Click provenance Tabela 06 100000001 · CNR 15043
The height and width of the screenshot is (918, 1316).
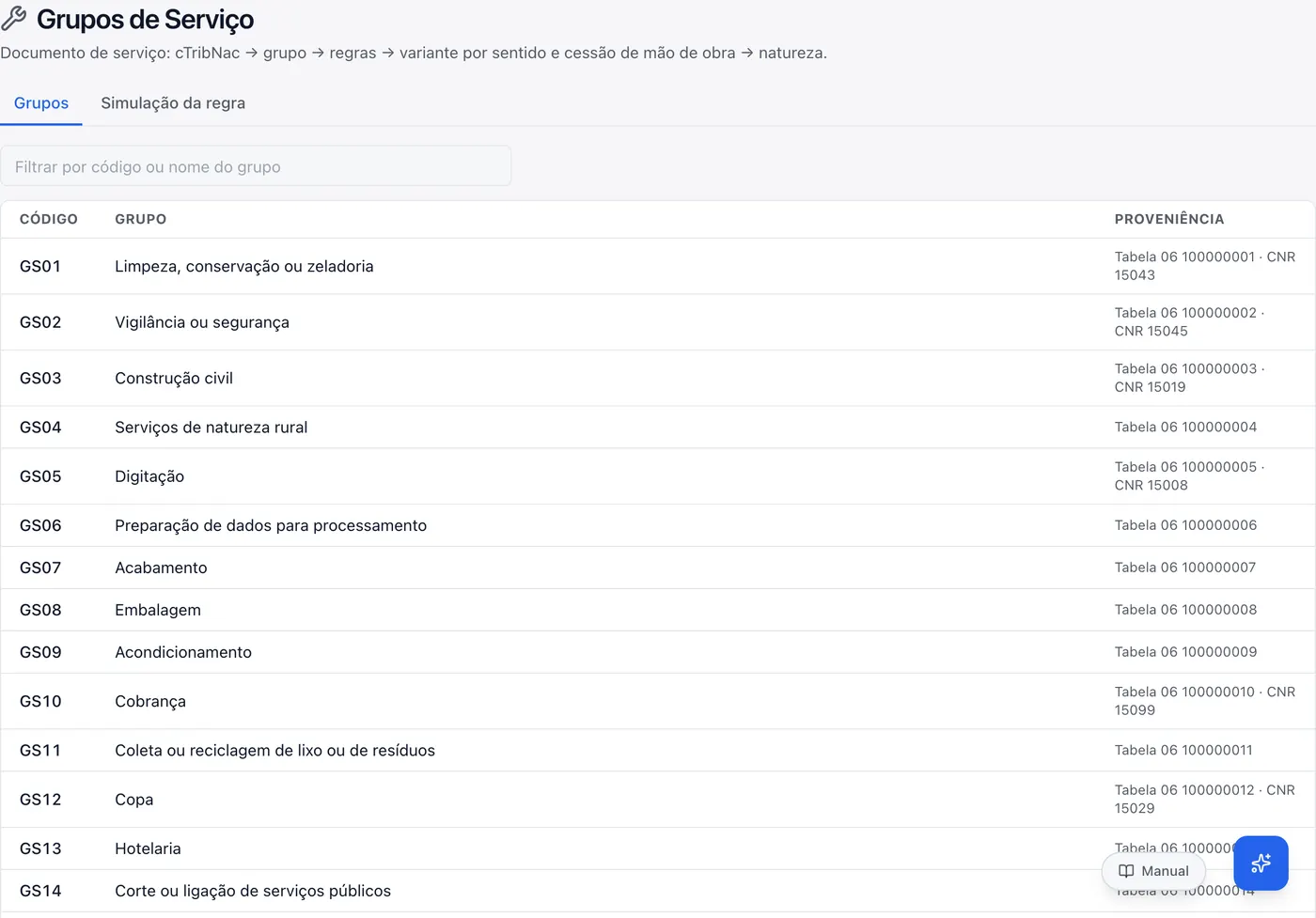tap(1205, 266)
